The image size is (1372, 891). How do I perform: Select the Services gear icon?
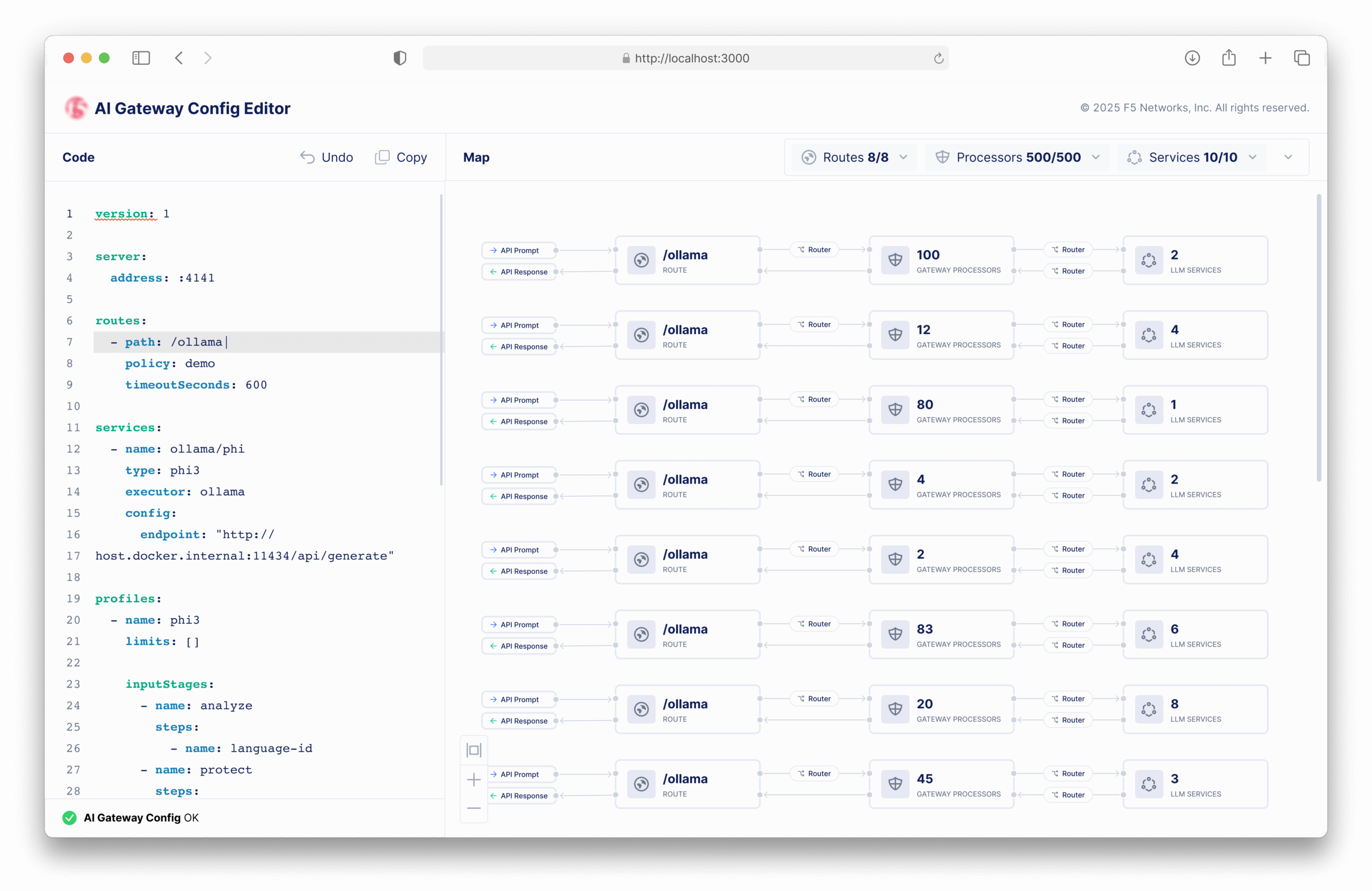pos(1134,157)
